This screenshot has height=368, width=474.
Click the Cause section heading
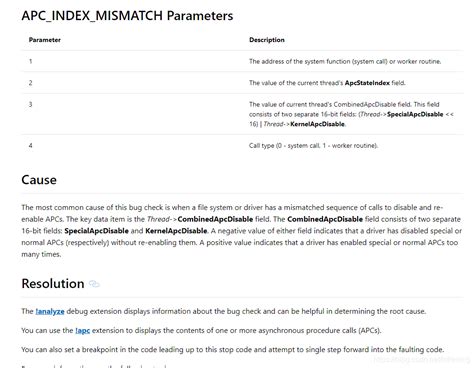point(39,180)
